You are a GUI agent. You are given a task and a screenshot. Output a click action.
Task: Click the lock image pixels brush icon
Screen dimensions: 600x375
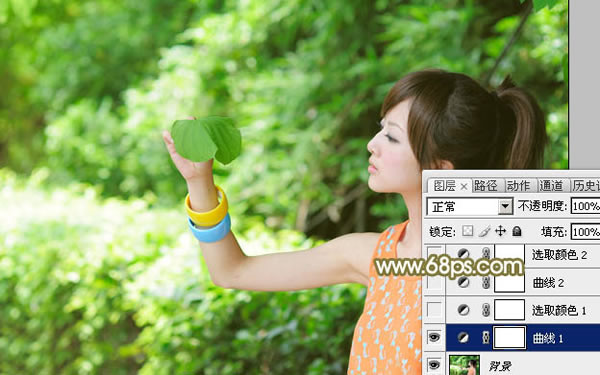[484, 231]
